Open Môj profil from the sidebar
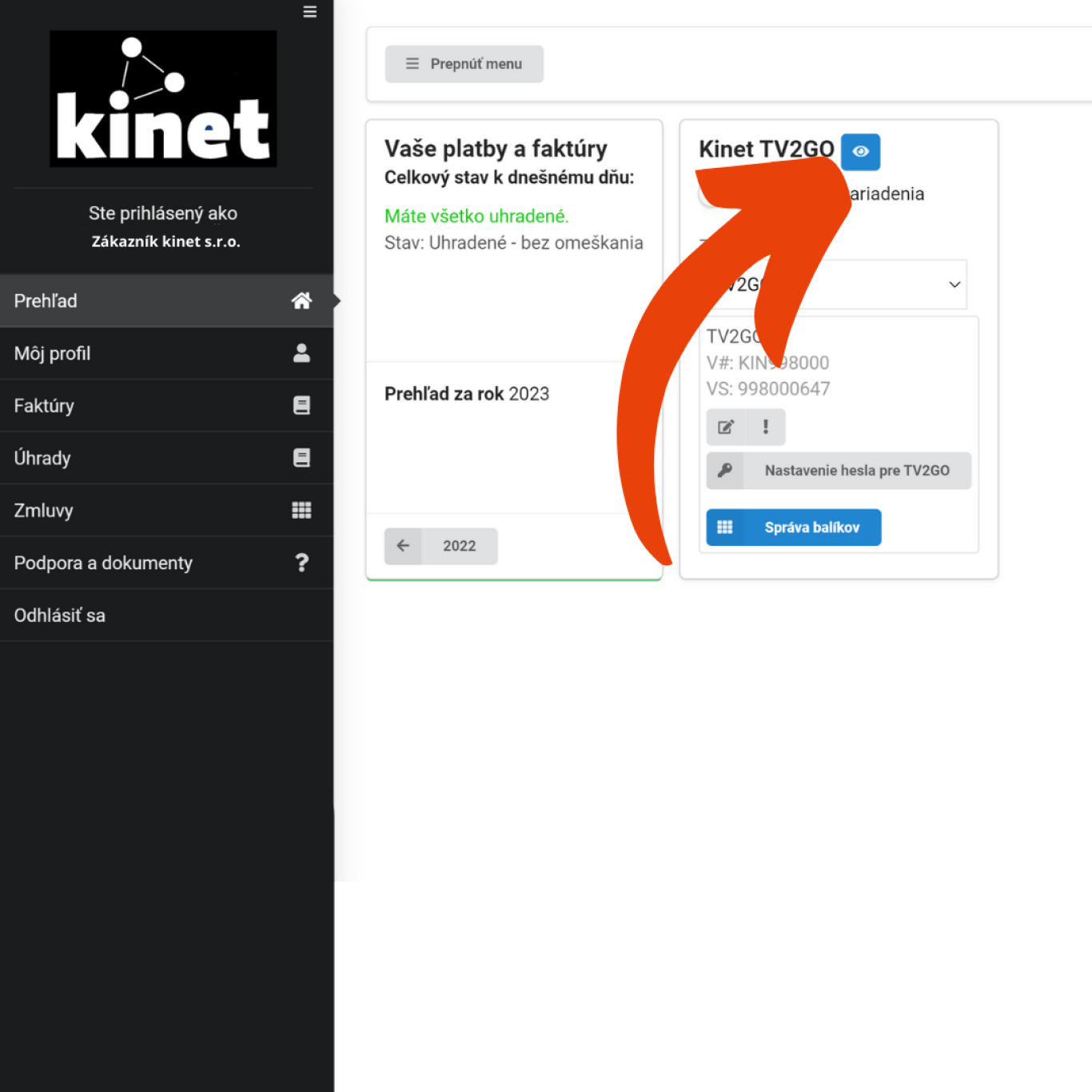The image size is (1092, 1092). point(166,353)
